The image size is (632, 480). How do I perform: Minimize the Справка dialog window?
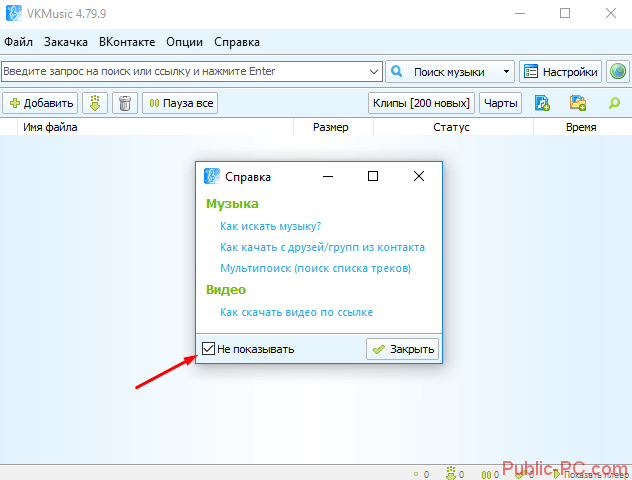[x=328, y=176]
